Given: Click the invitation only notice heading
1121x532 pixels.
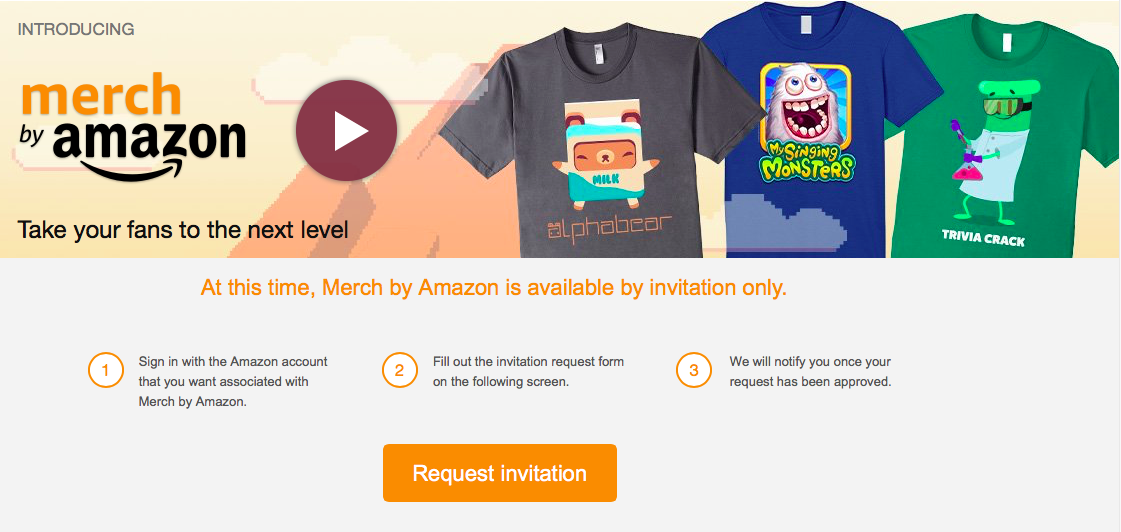Looking at the screenshot, I should point(494,288).
